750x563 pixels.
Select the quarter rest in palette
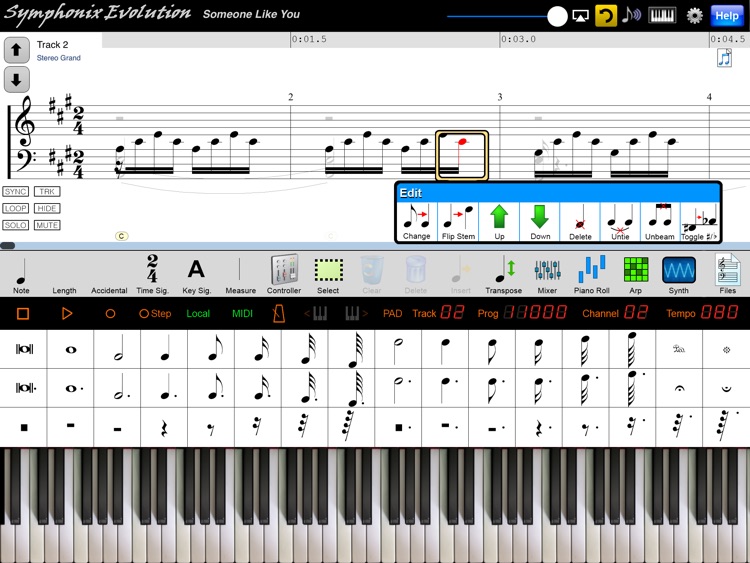(x=164, y=428)
